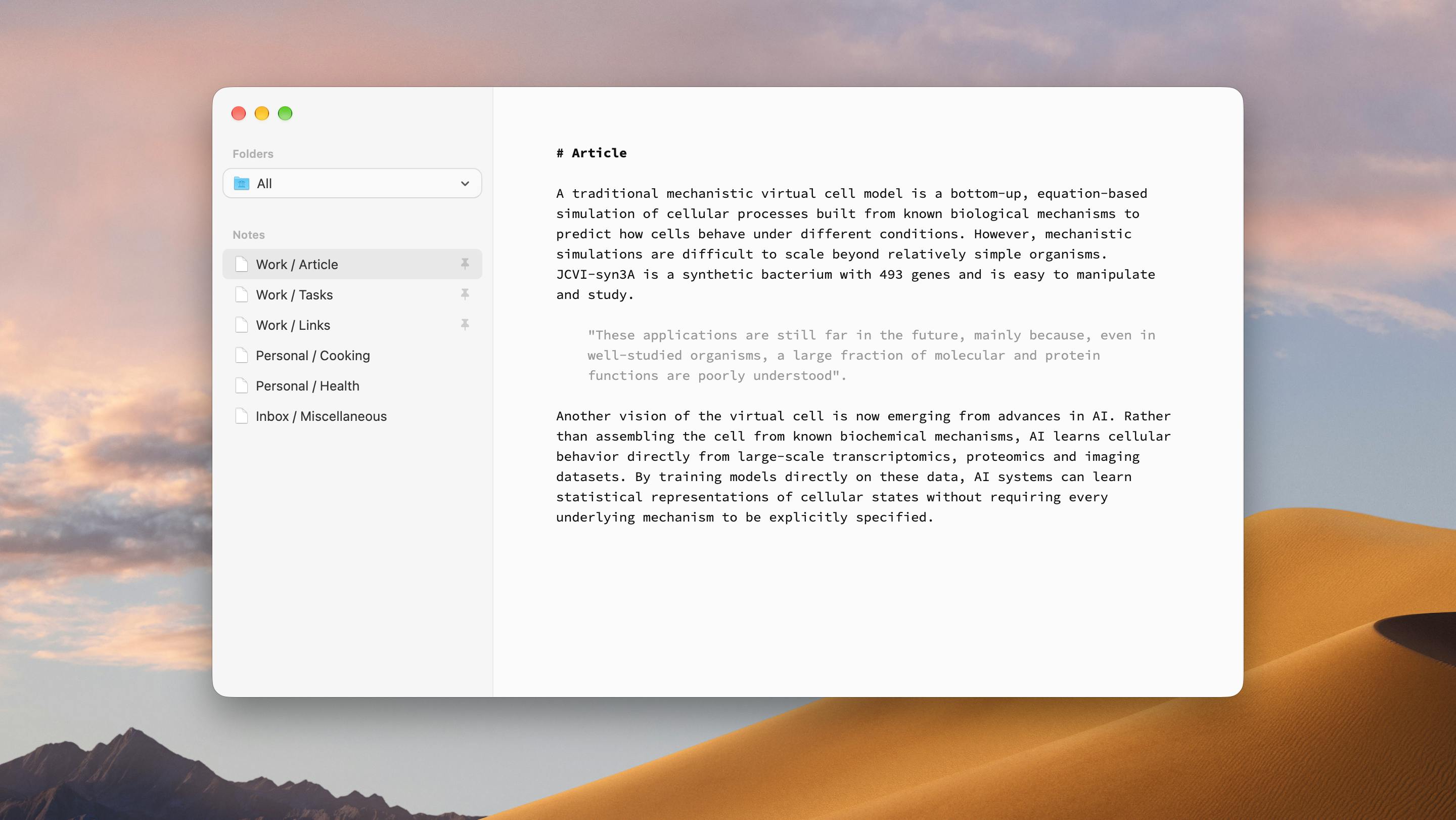Open the Personal / Health note
Viewport: 1456px width, 820px height.
pyautogui.click(x=352, y=385)
